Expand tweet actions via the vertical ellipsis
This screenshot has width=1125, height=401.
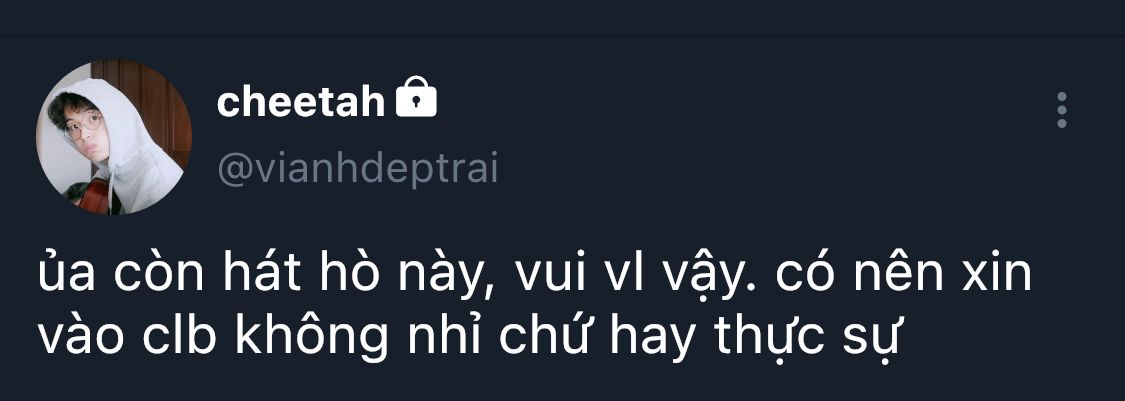point(1062,110)
